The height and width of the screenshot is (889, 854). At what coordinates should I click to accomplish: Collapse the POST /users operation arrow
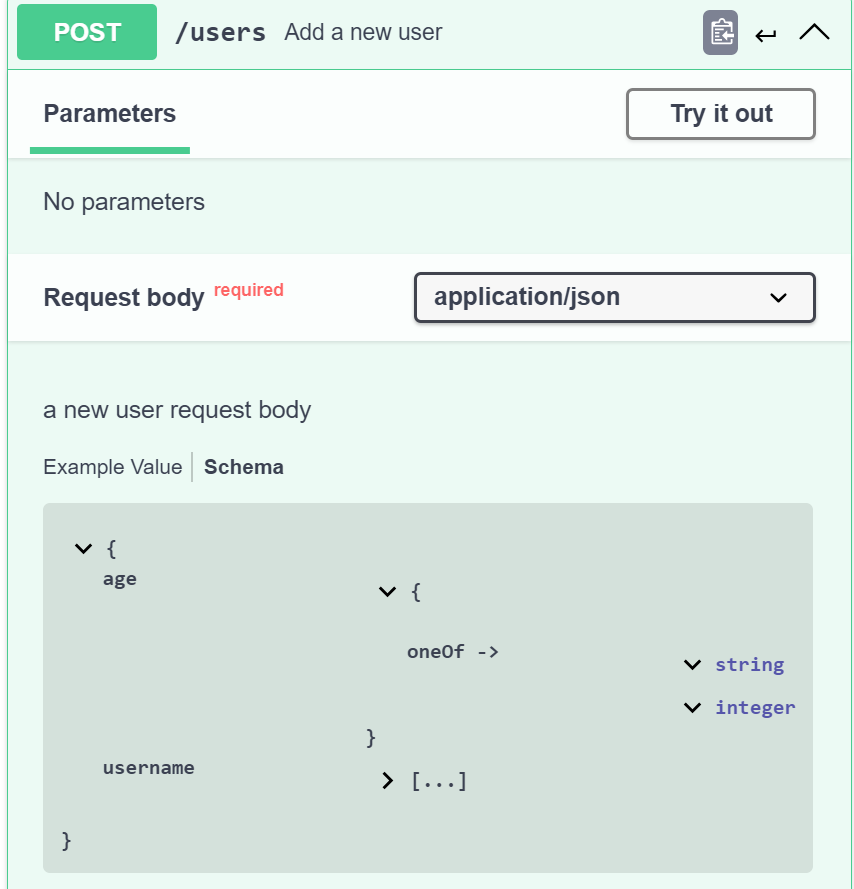click(x=814, y=32)
